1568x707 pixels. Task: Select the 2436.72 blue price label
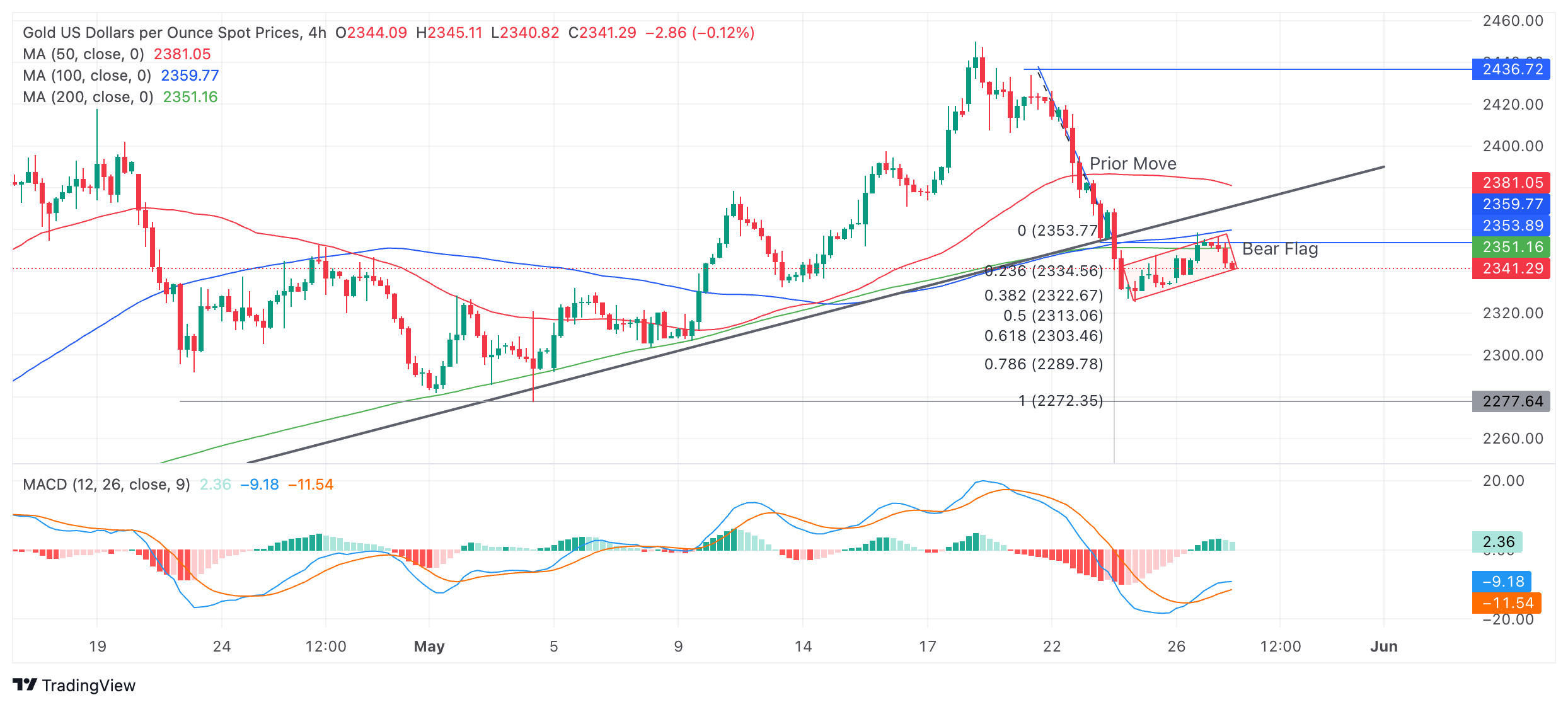pos(1511,69)
